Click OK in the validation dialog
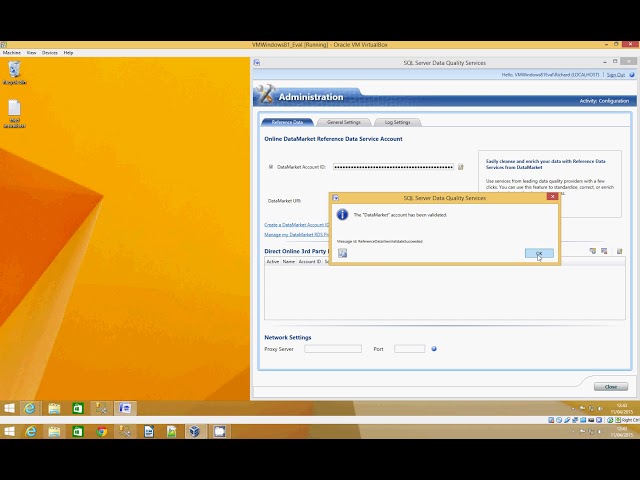The height and width of the screenshot is (480, 640). click(539, 253)
